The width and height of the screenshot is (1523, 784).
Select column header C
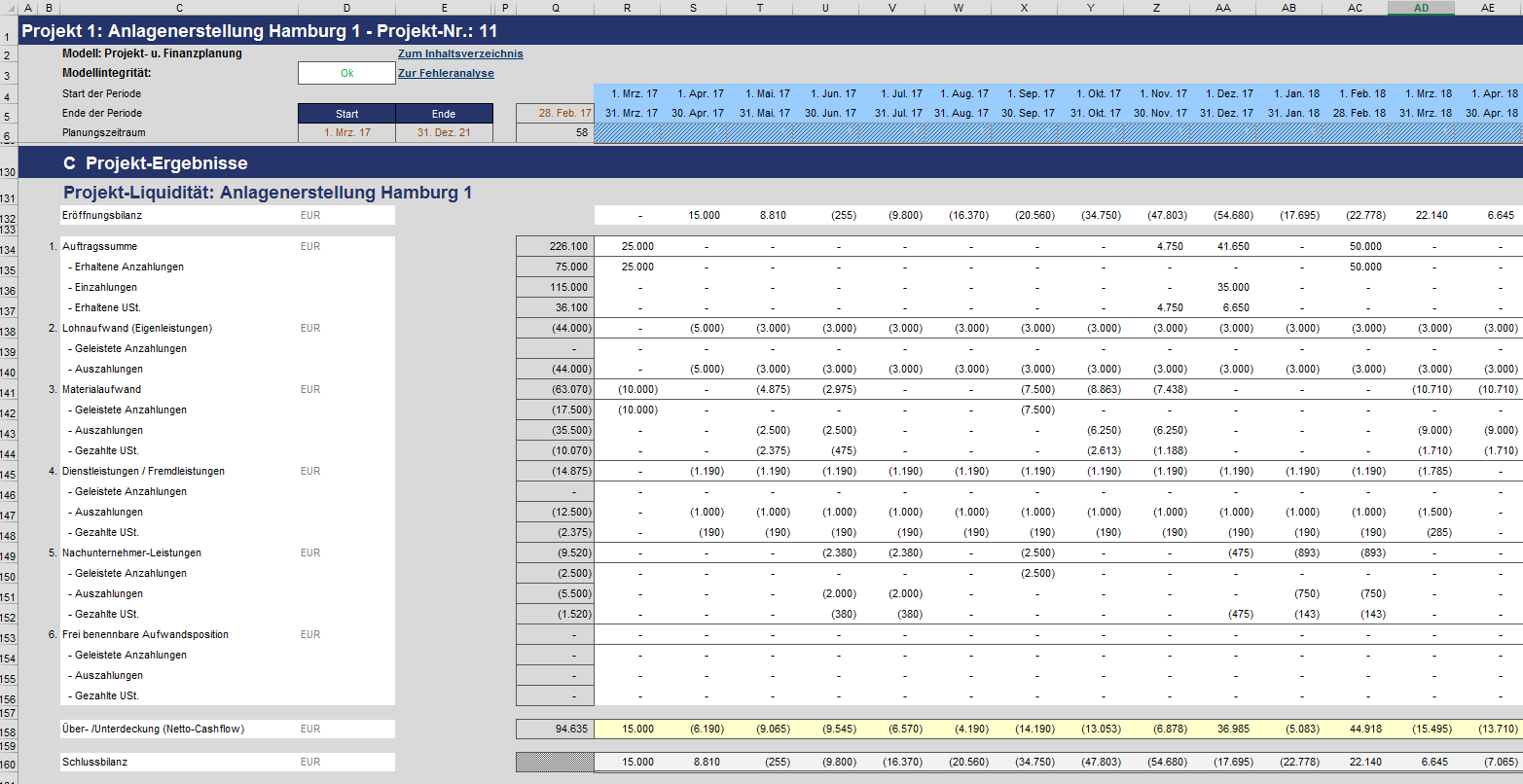coord(179,8)
